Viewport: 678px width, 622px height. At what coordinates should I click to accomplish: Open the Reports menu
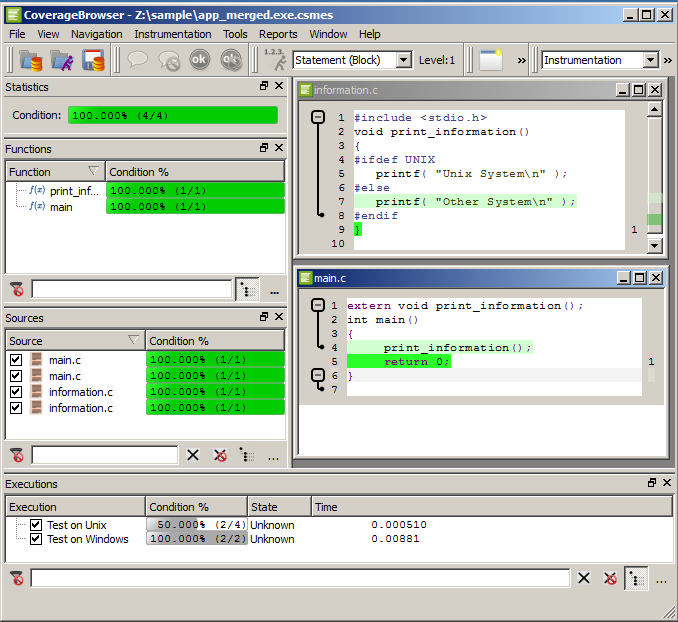click(x=278, y=34)
